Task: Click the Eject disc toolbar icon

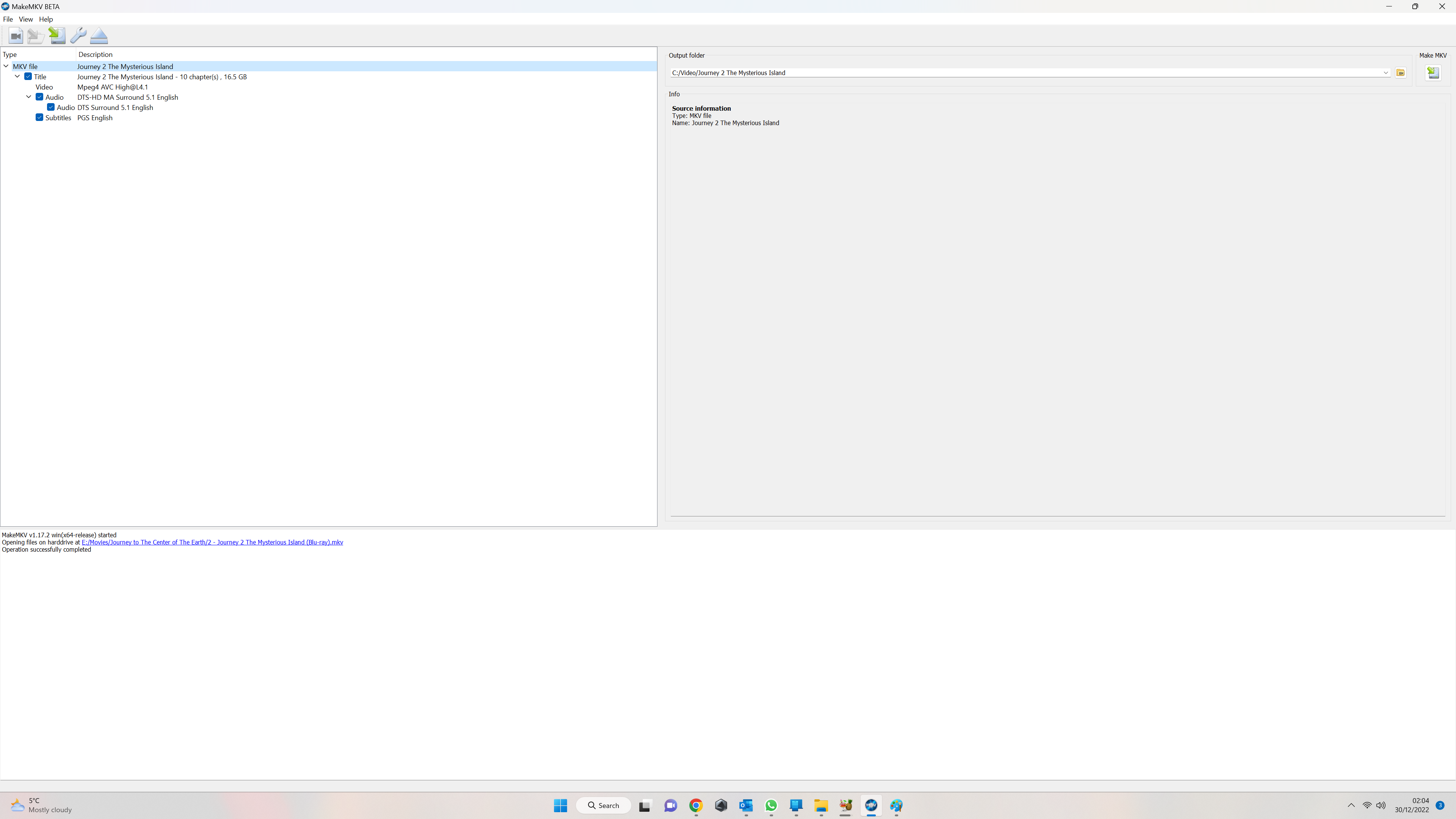Action: pos(99,36)
